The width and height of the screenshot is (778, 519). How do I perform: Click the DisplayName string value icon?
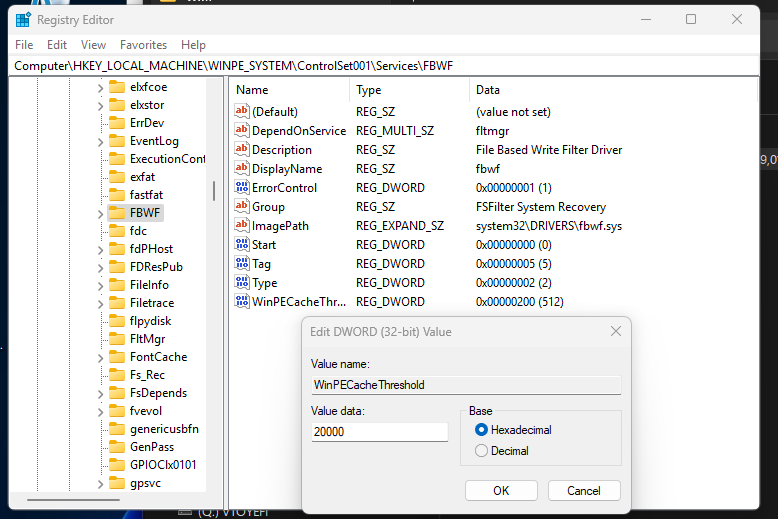242,168
